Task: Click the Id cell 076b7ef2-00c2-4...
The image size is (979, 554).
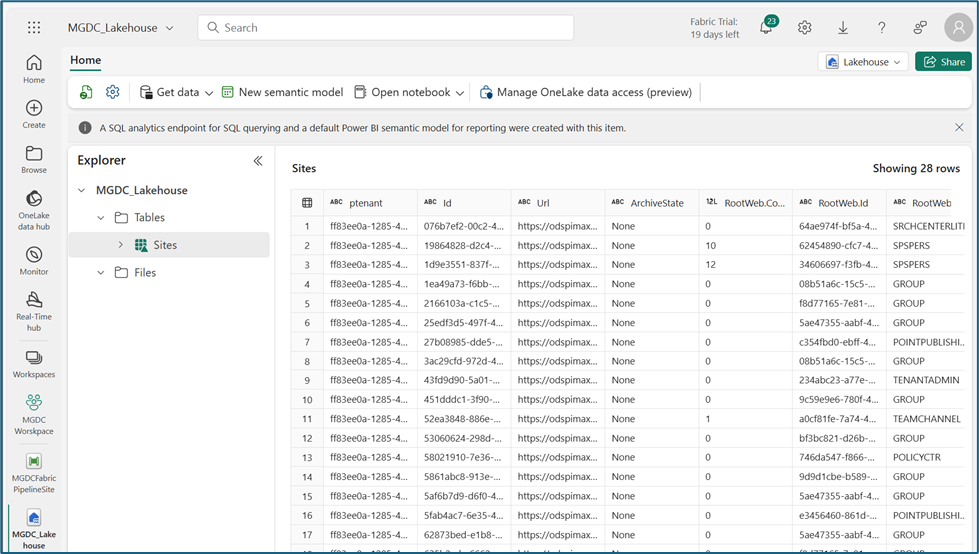Action: [x=463, y=226]
